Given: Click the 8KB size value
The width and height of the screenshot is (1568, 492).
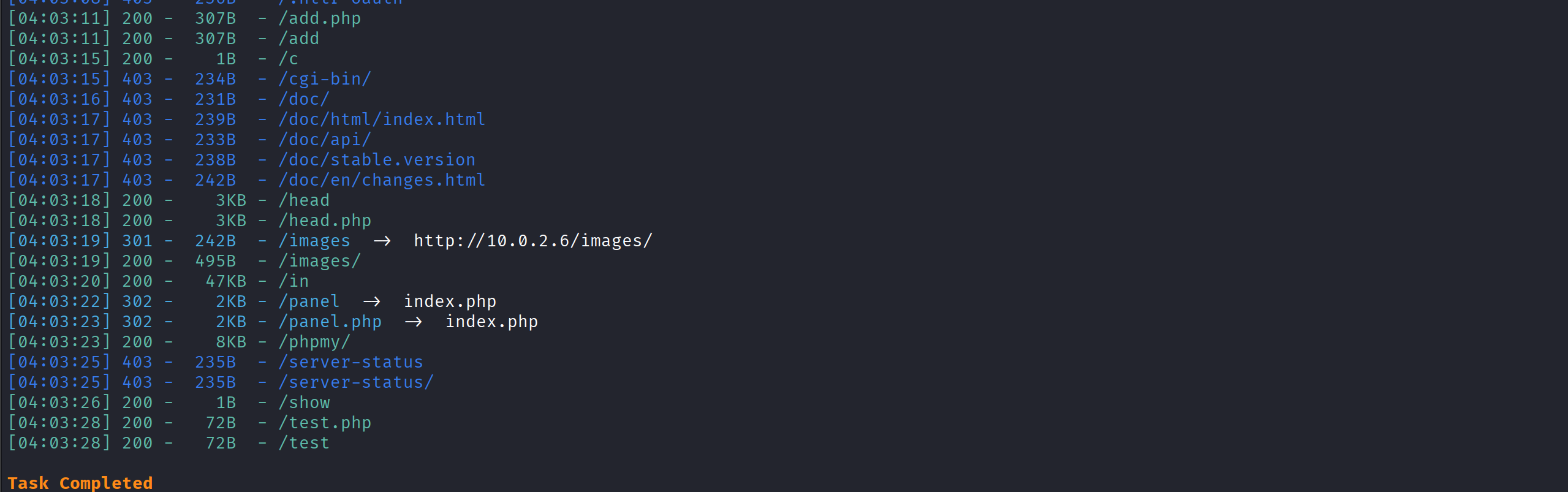Looking at the screenshot, I should click(231, 342).
